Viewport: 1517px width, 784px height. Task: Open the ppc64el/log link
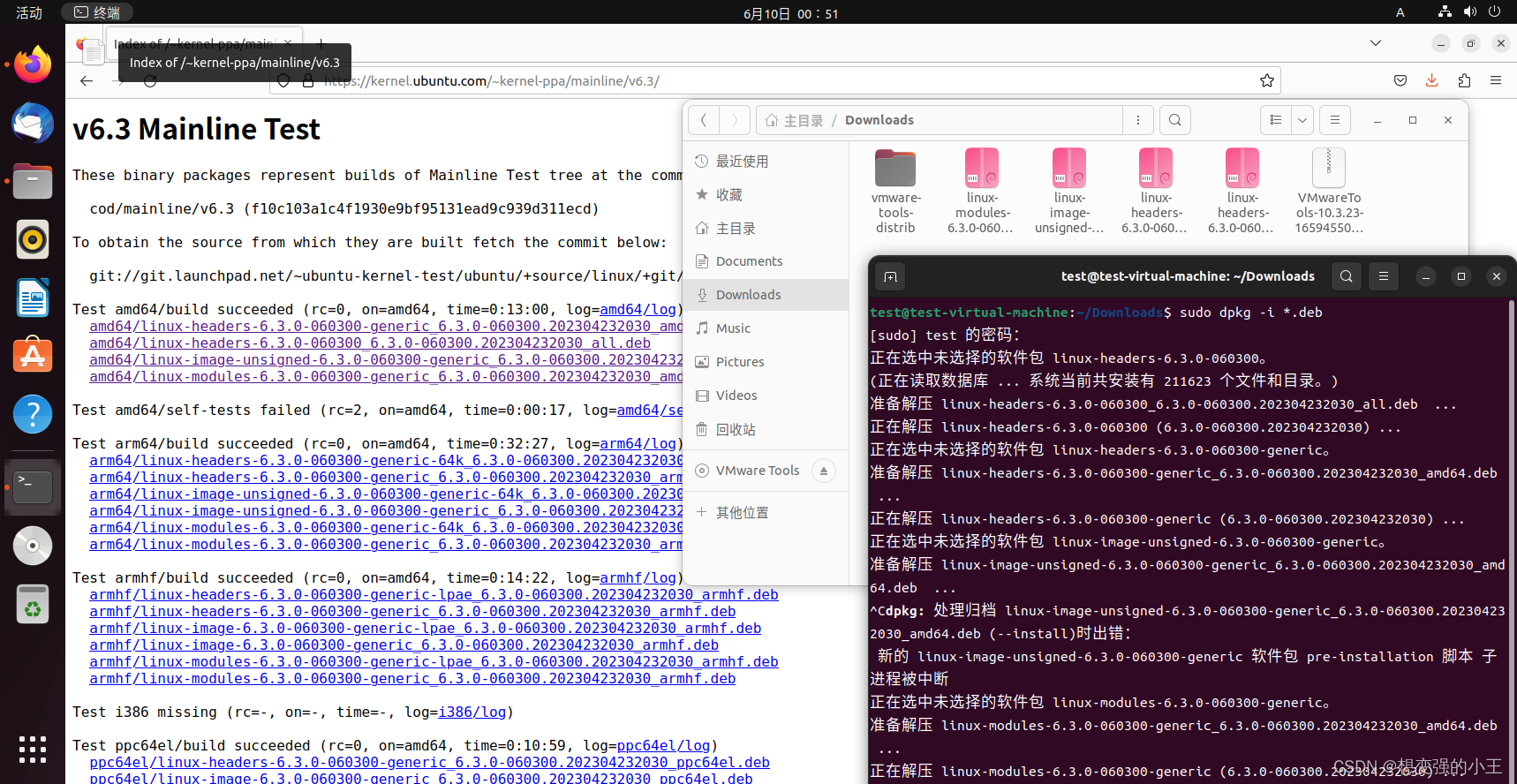pos(663,745)
